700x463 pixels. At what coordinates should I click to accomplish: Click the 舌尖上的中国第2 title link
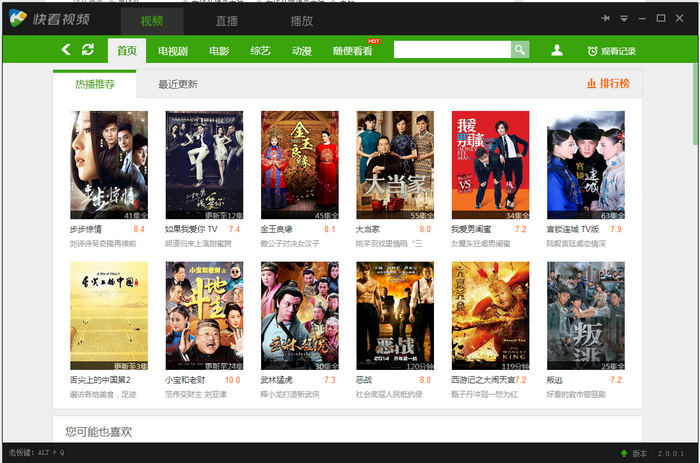pyautogui.click(x=100, y=380)
